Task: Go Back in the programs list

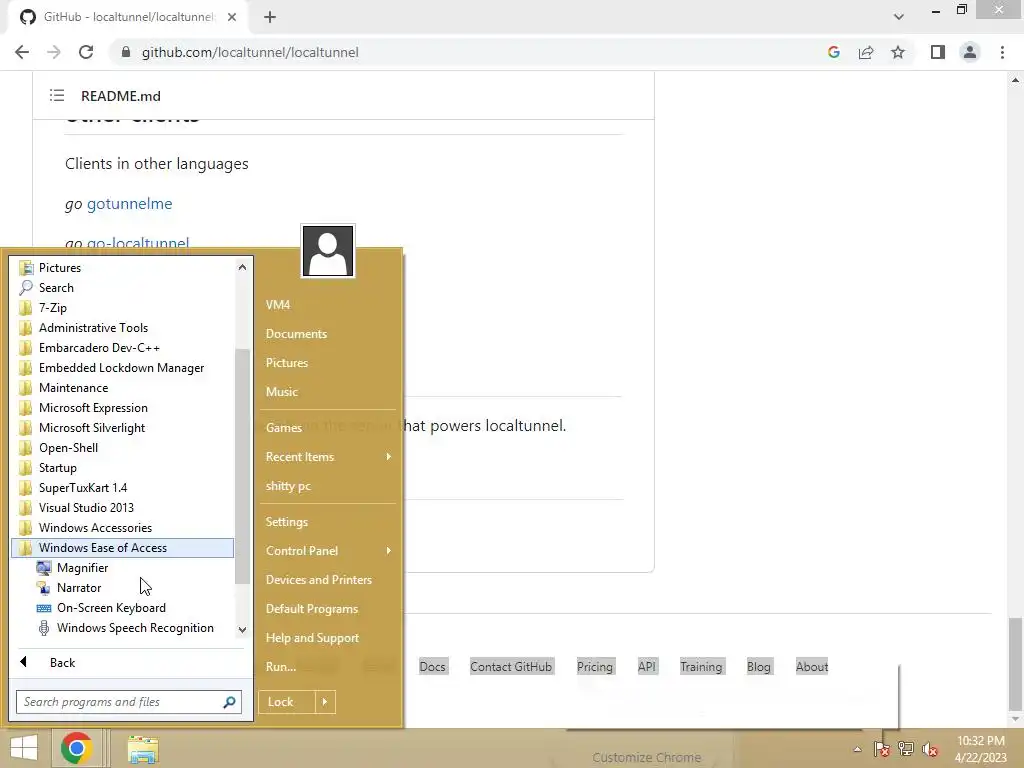Action: tap(62, 663)
